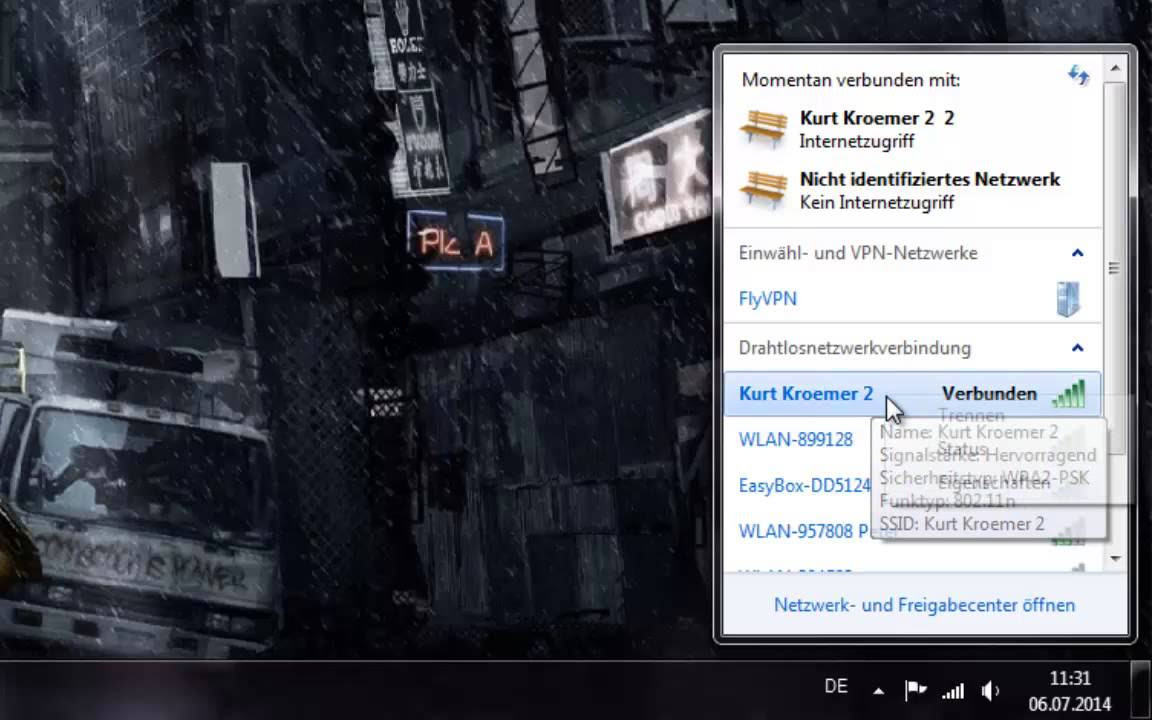This screenshot has width=1152, height=720.
Task: Click Nicht identifiziertes Netzwerk entry
Action: click(929, 179)
